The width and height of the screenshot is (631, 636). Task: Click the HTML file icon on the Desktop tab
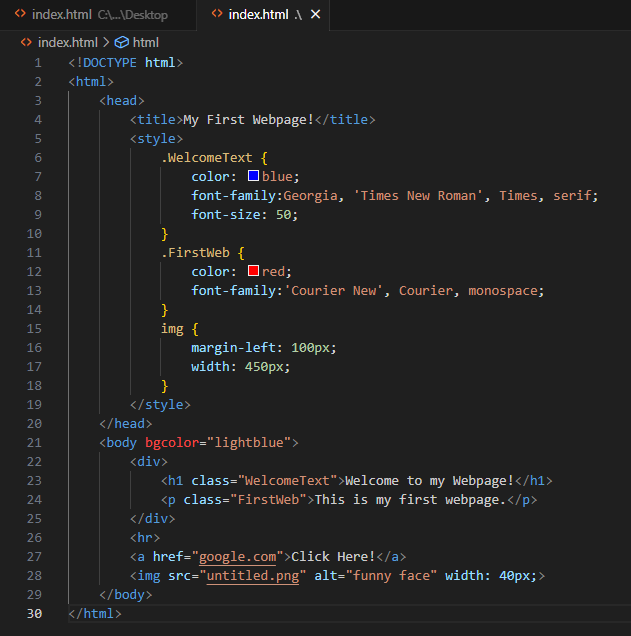tap(20, 15)
